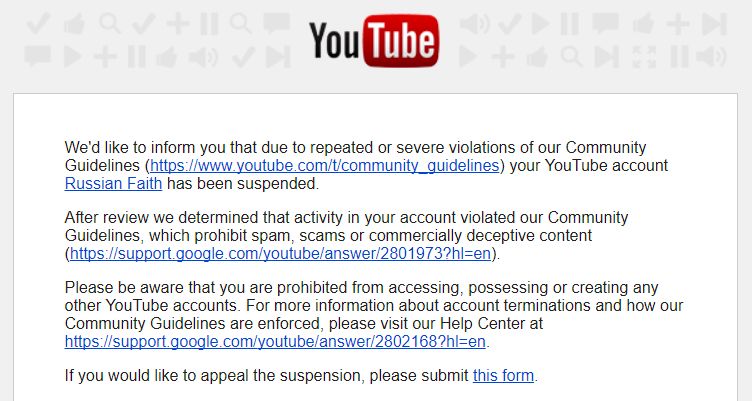Click thumbs-up icon between first checkmark and magnifier
This screenshot has height=401, width=752.
point(74,24)
